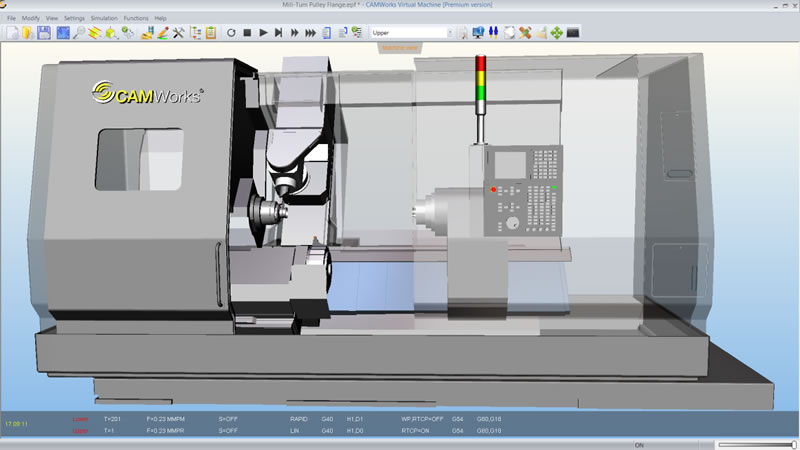Click the black console screen icon
The width and height of the screenshot is (800, 450).
[x=572, y=33]
